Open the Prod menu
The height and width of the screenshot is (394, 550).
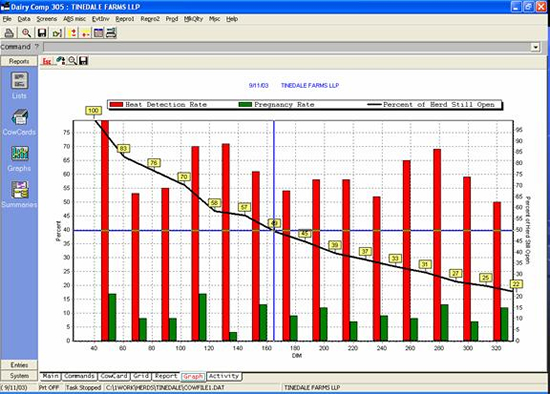pos(172,19)
